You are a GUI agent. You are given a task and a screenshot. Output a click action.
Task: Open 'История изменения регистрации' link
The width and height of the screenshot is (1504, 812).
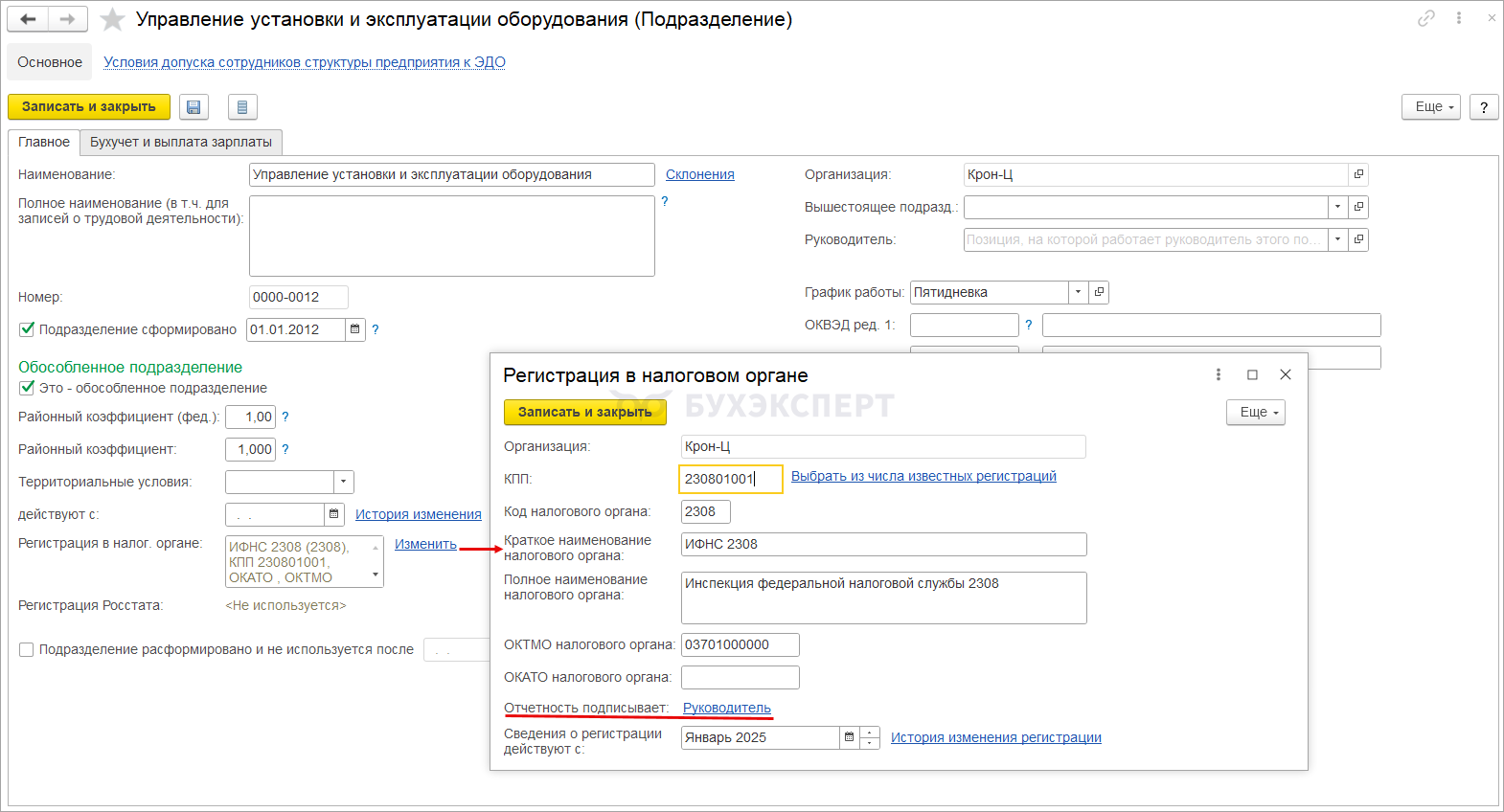tap(995, 737)
